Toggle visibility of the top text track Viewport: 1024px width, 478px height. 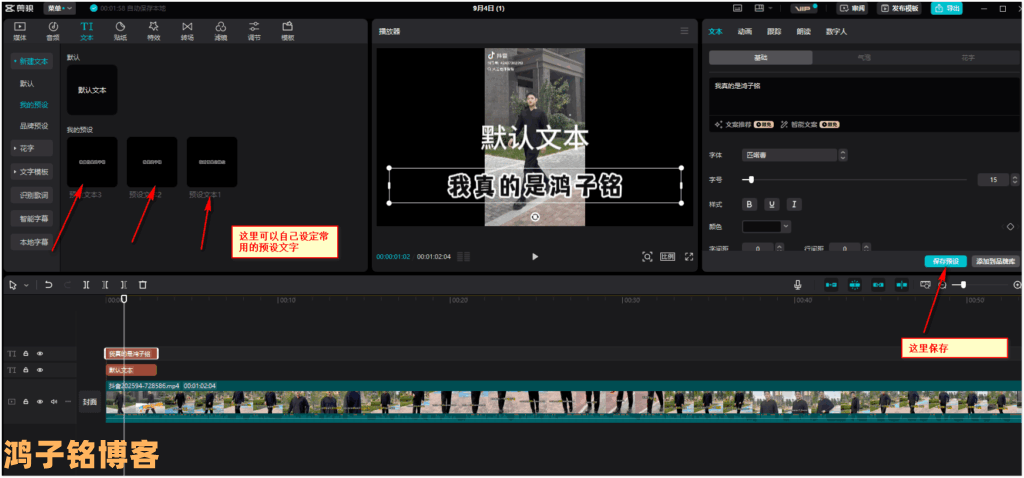[40, 354]
